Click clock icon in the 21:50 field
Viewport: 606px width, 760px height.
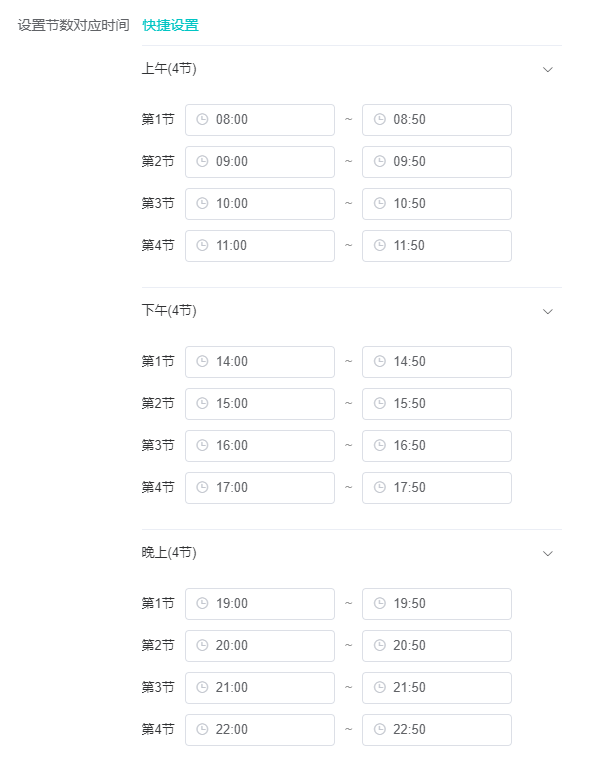[380, 687]
